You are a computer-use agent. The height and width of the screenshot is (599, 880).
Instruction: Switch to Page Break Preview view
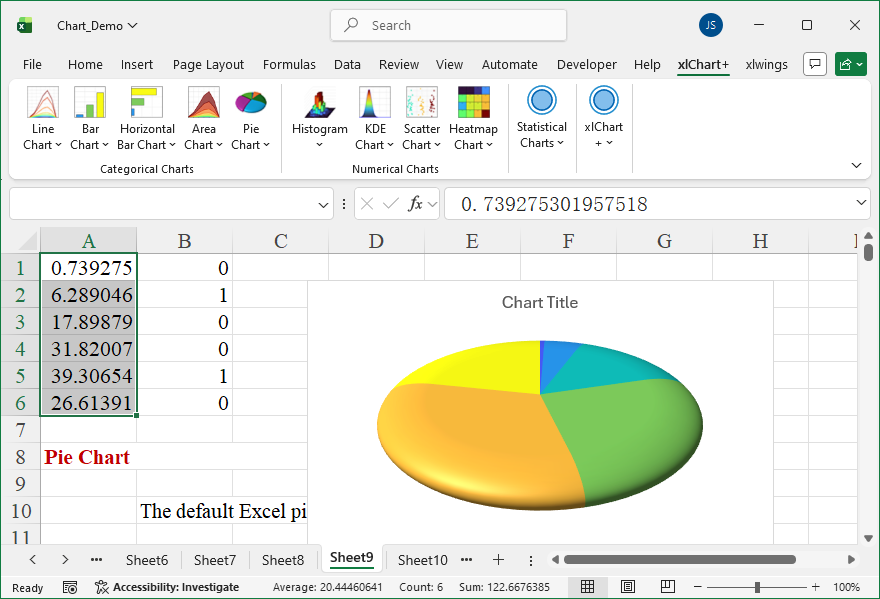pyautogui.click(x=665, y=587)
